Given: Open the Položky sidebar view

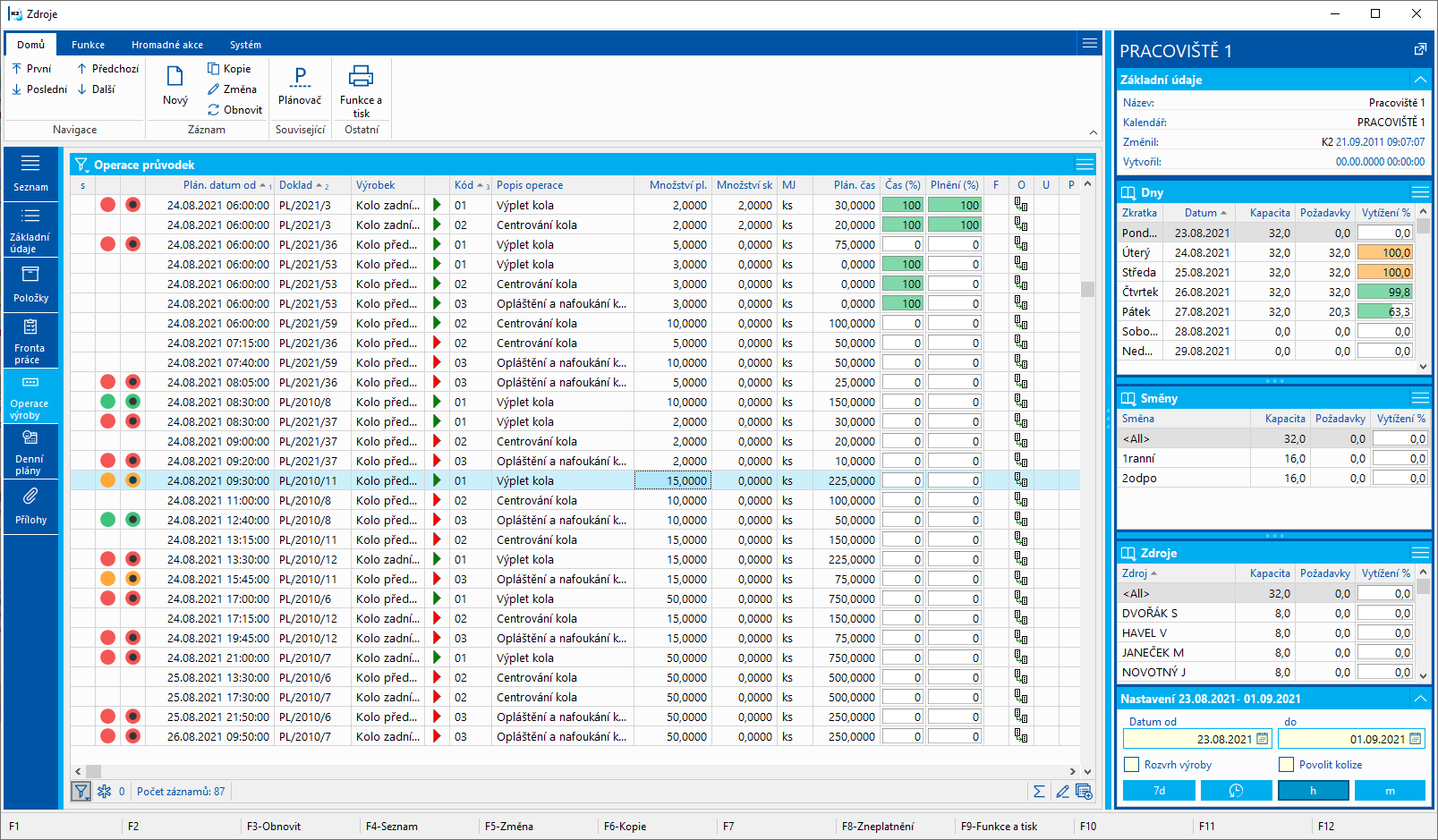Looking at the screenshot, I should coord(30,284).
